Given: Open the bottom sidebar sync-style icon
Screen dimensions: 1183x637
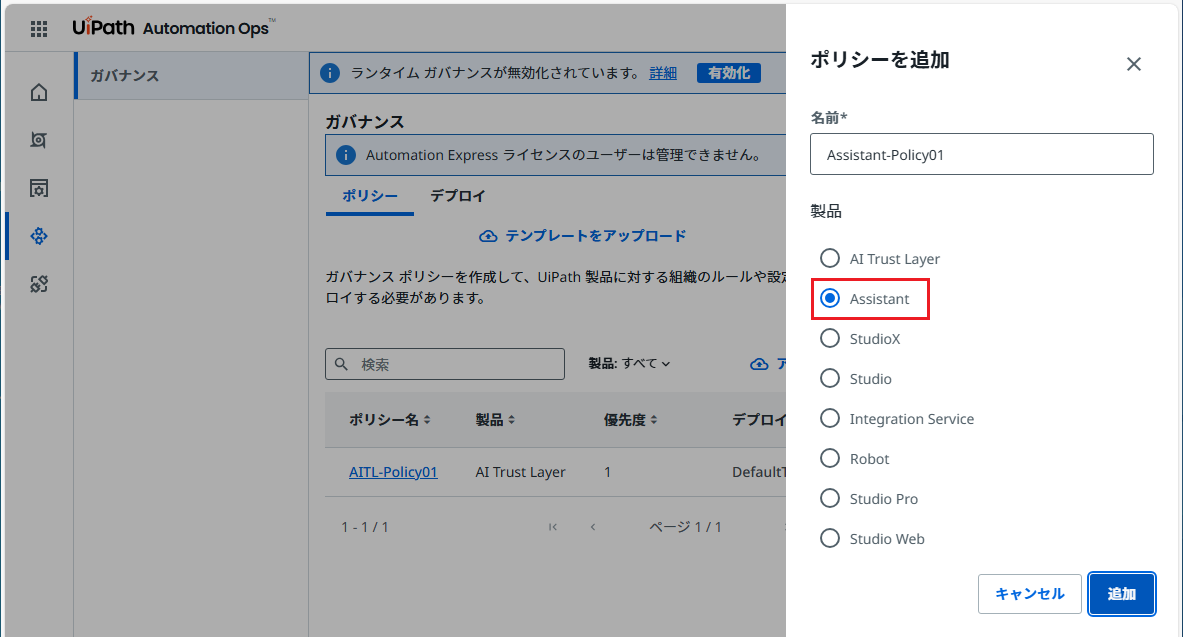Looking at the screenshot, I should [x=38, y=284].
